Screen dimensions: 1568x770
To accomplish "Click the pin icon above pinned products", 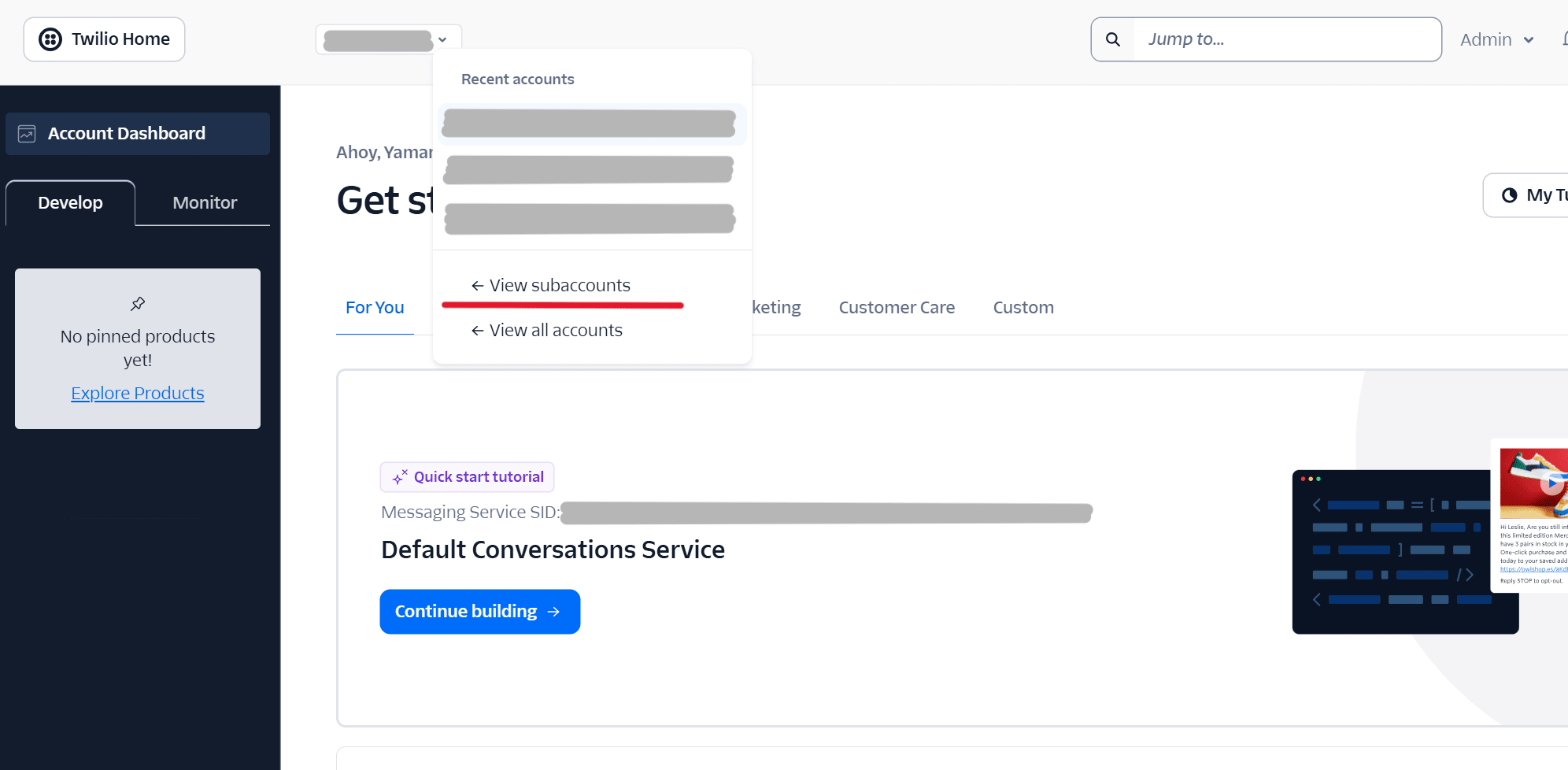I will tap(138, 304).
